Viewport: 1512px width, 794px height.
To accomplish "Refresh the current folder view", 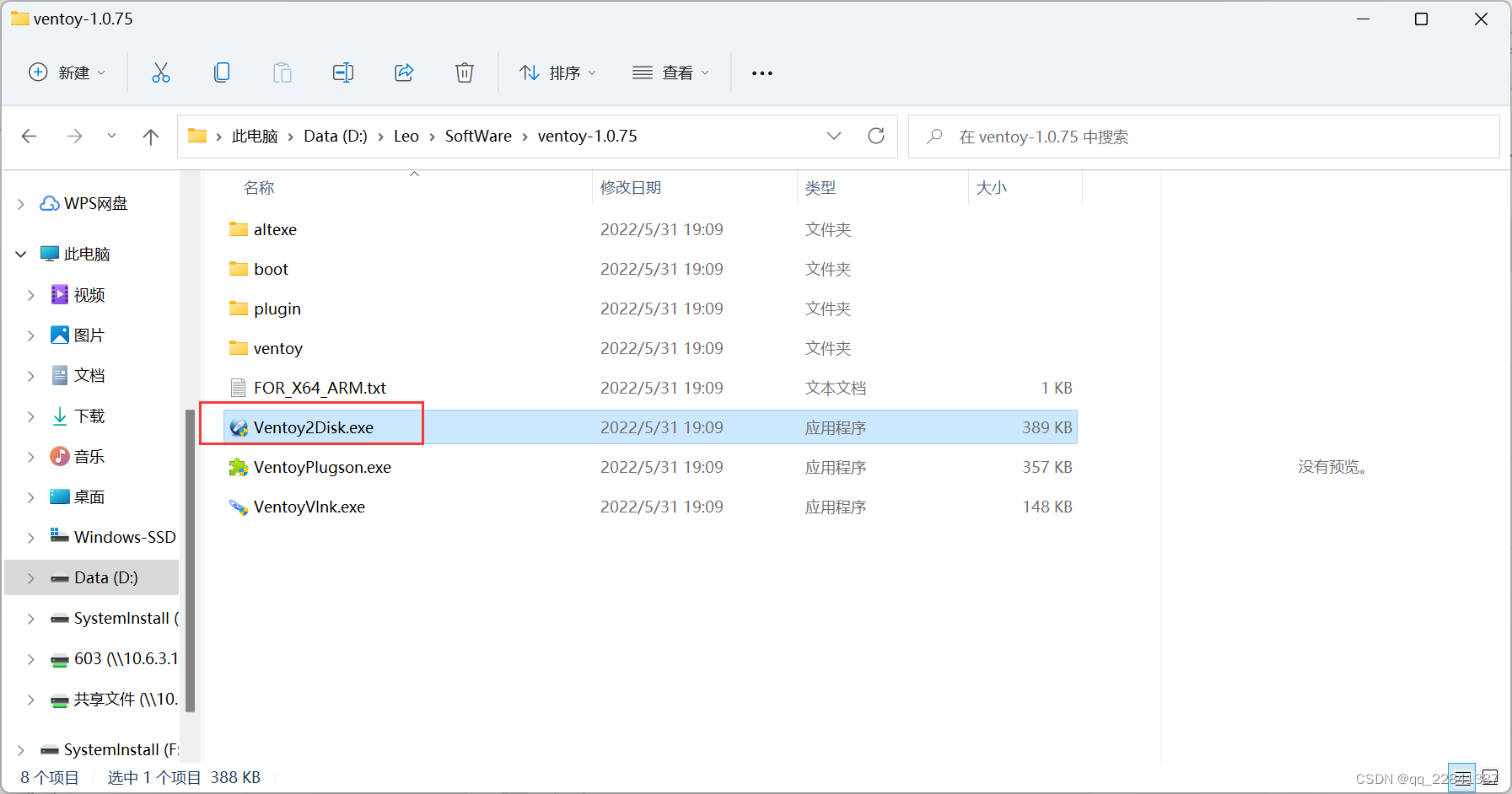I will point(876,136).
